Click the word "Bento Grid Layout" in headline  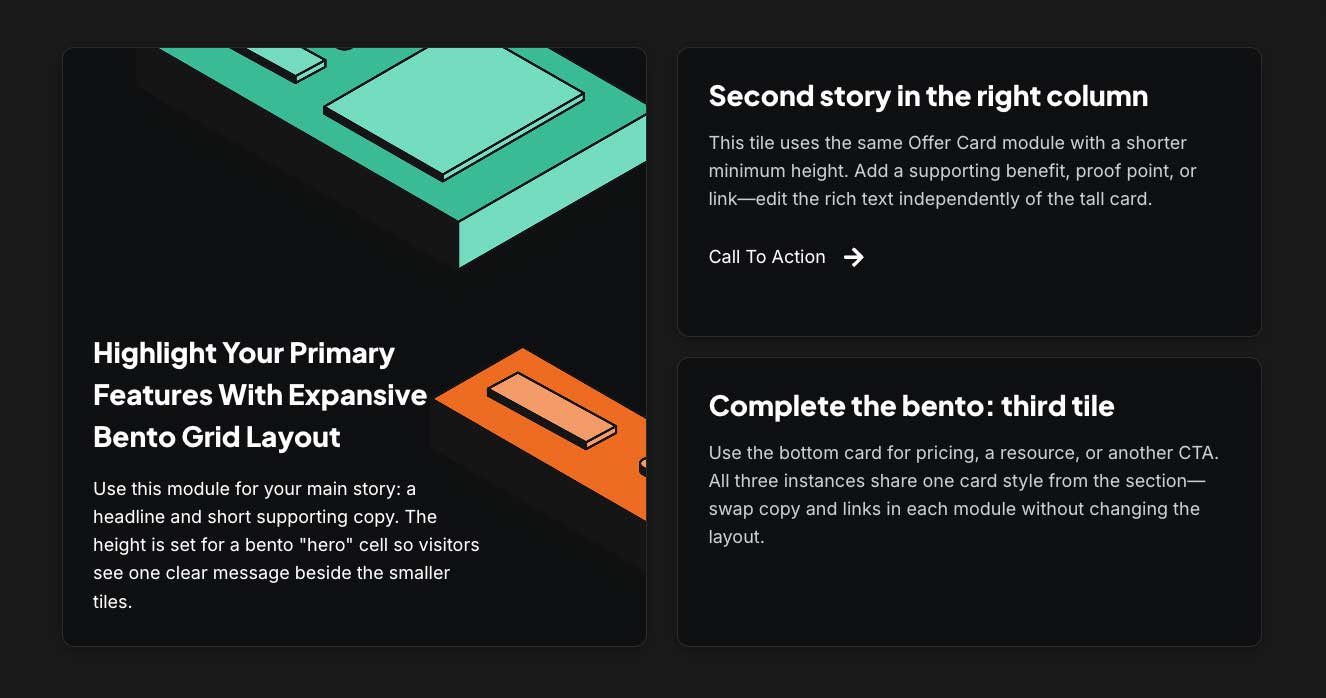coord(217,437)
